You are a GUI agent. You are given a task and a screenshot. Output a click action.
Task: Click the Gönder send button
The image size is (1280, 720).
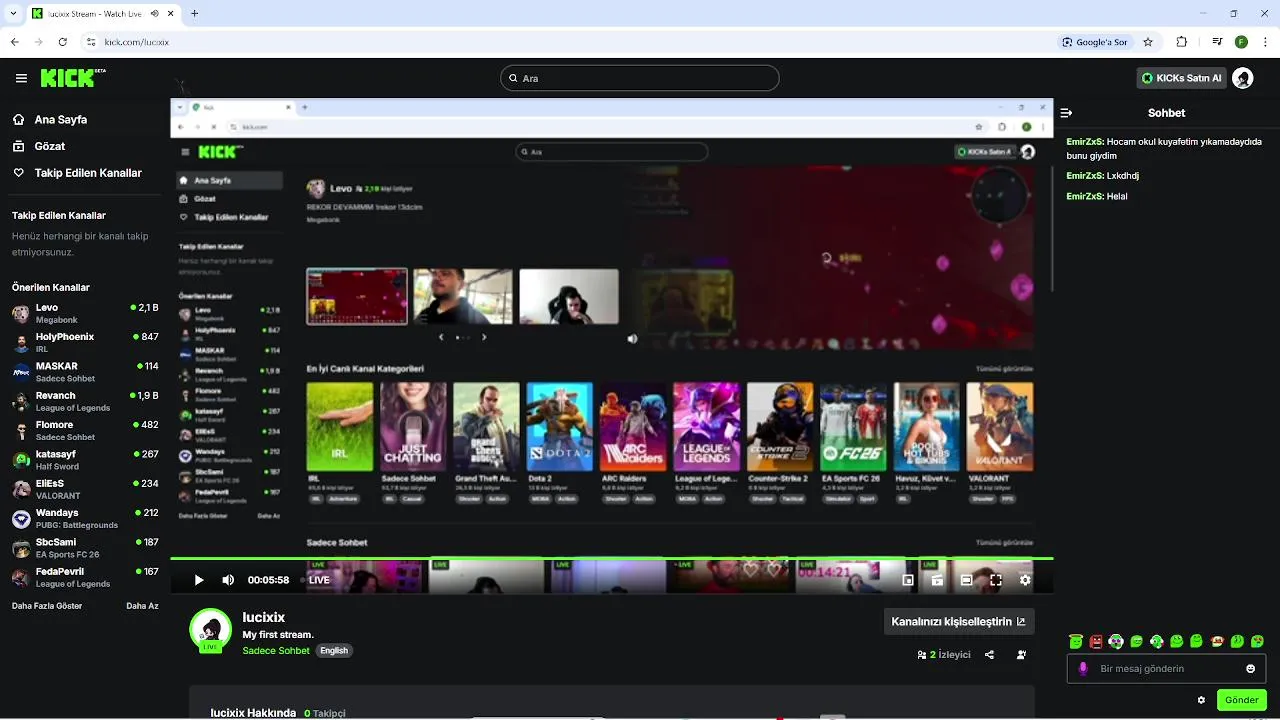pyautogui.click(x=1242, y=700)
